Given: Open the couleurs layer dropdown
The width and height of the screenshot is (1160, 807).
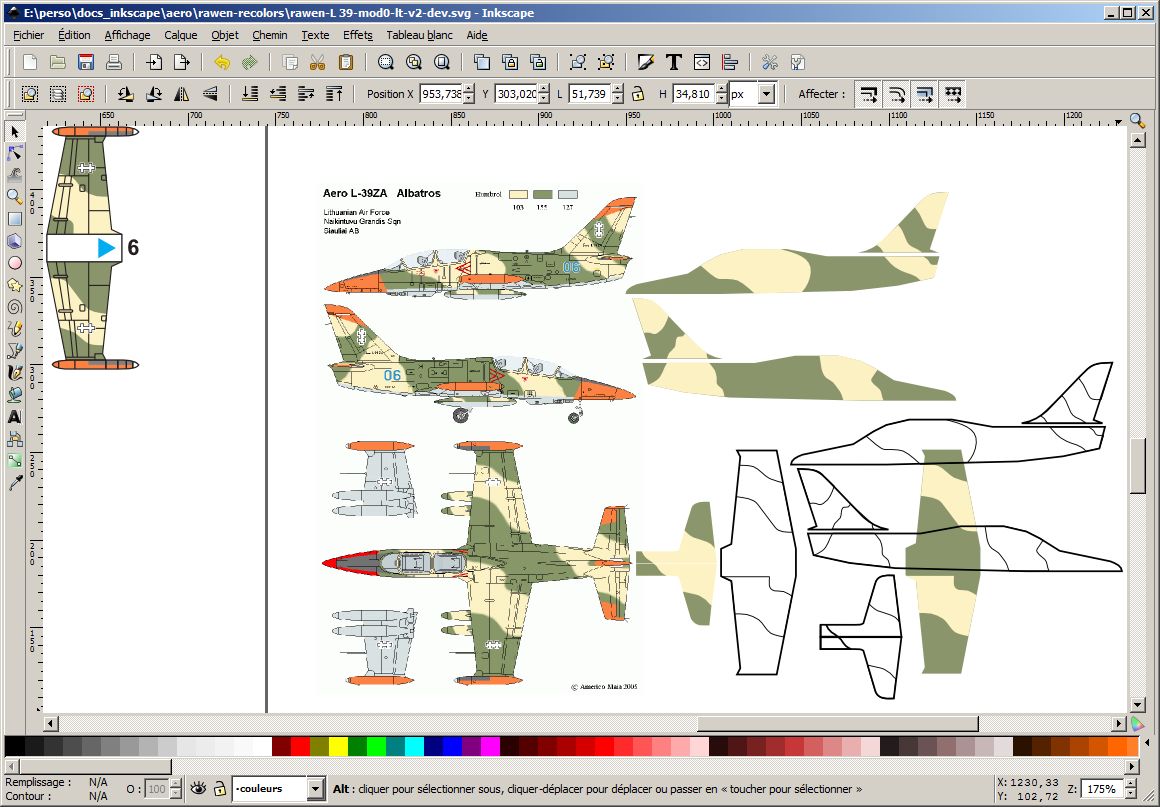Looking at the screenshot, I should click(x=315, y=789).
